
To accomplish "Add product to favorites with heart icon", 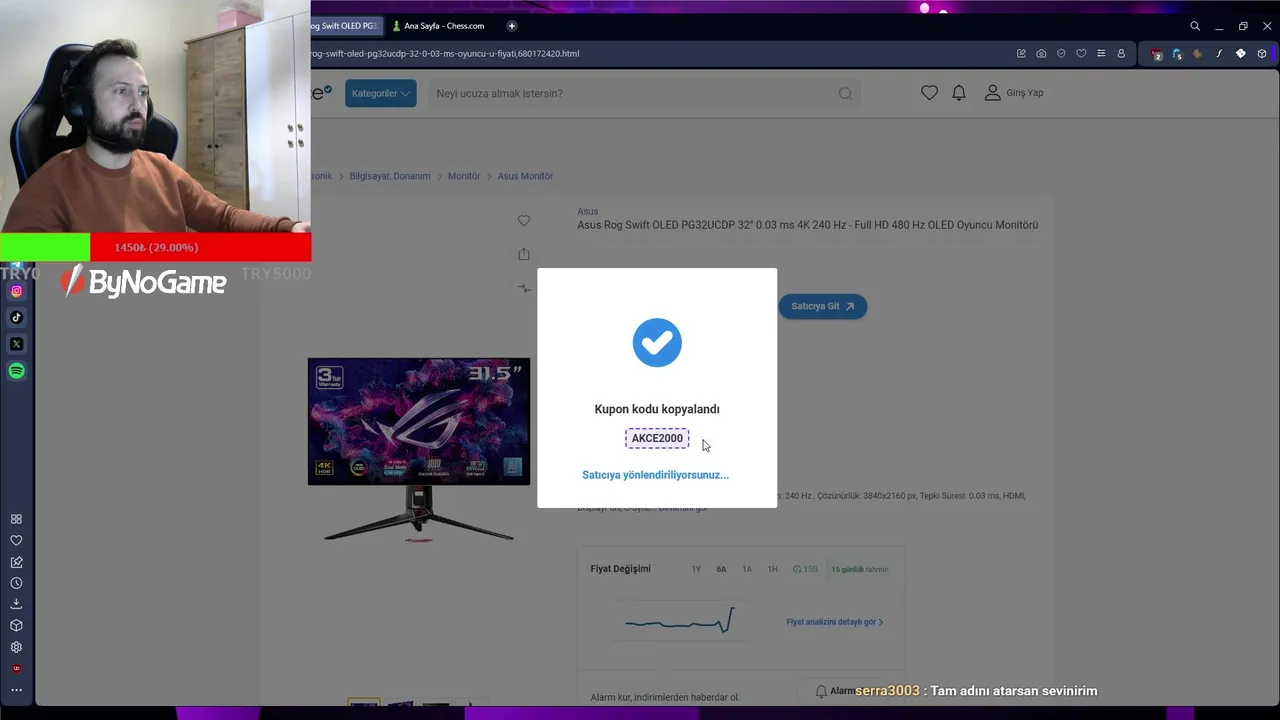I will click(524, 221).
